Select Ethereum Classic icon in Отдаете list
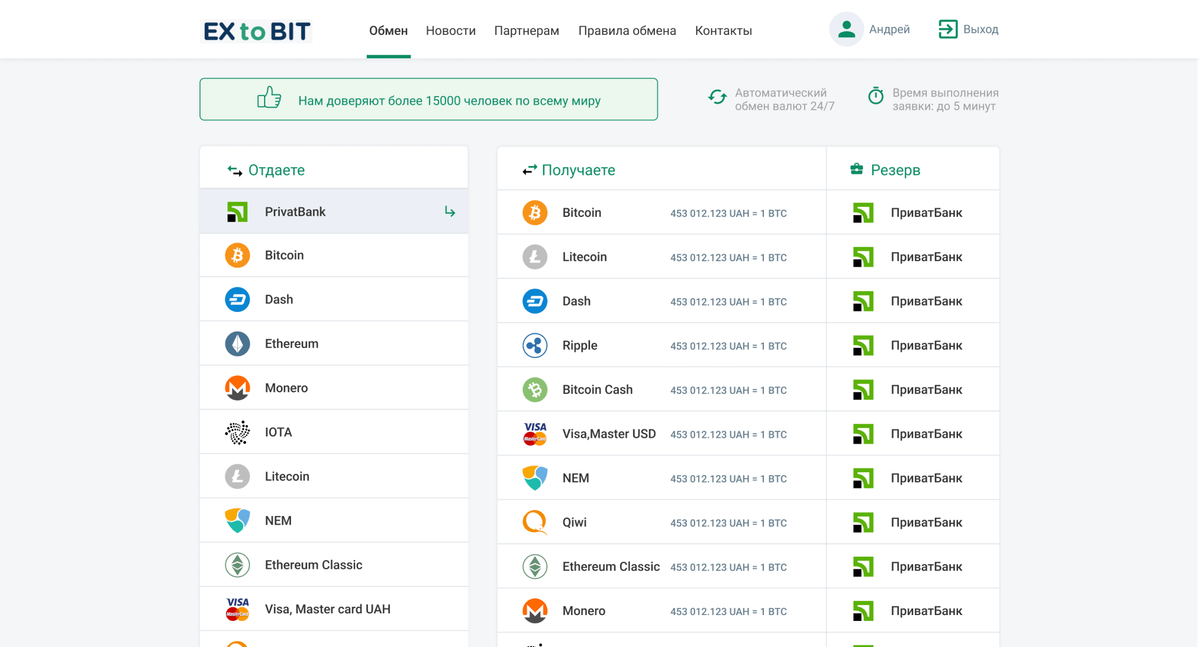The width and height of the screenshot is (1200, 647). coord(237,565)
